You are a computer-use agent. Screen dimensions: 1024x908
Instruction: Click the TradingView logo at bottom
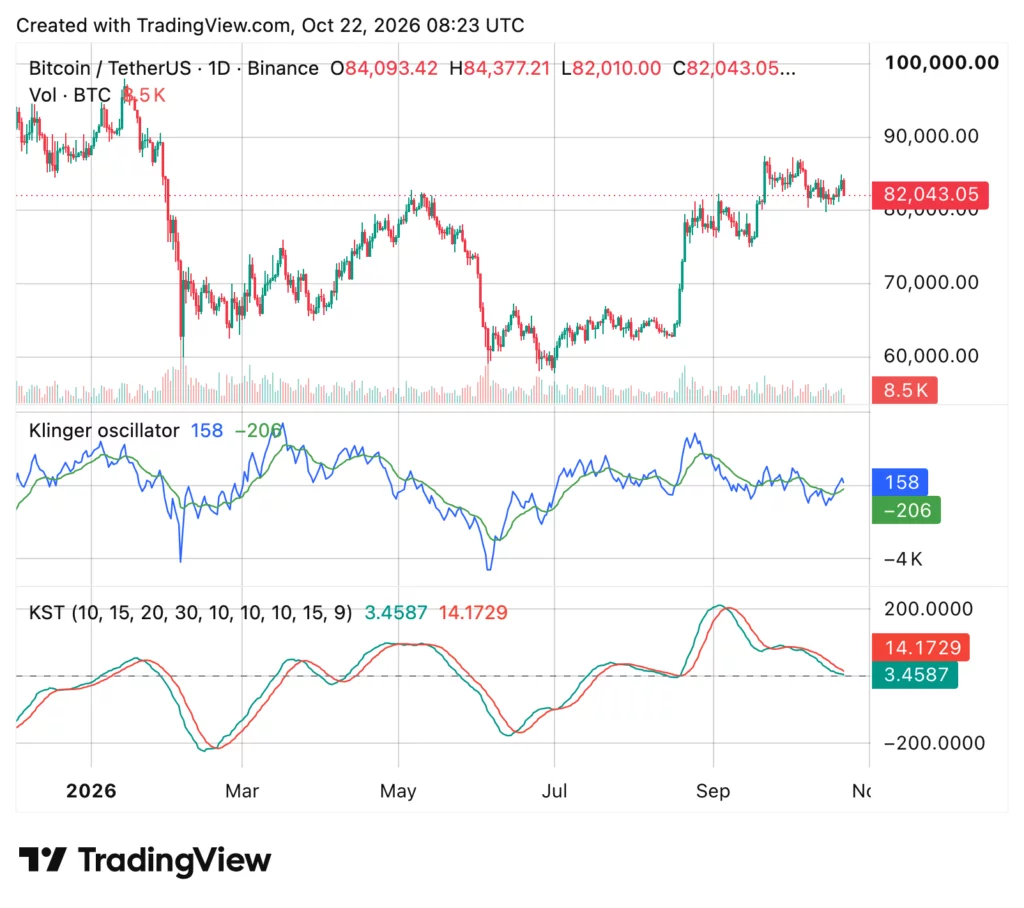pos(144,860)
